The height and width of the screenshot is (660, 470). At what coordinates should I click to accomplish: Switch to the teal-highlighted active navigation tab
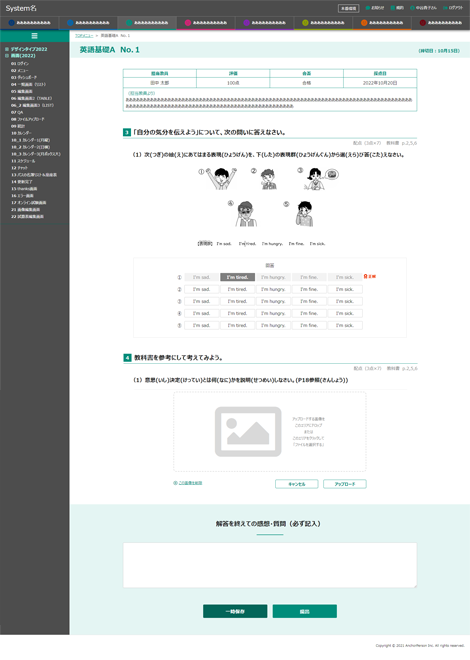click(x=147, y=23)
